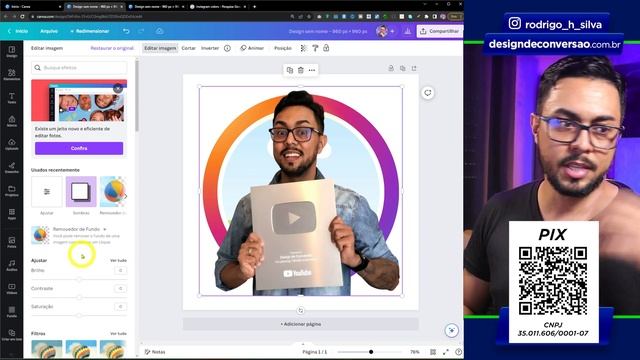Click the Removedor de Fundo tool entry
The height and width of the screenshot is (360, 640).
tap(79, 236)
